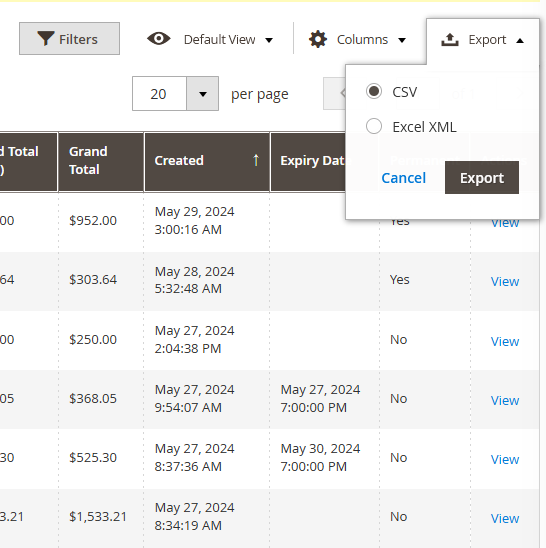
Task: Click the No value in the $525.30 row
Action: tap(398, 457)
